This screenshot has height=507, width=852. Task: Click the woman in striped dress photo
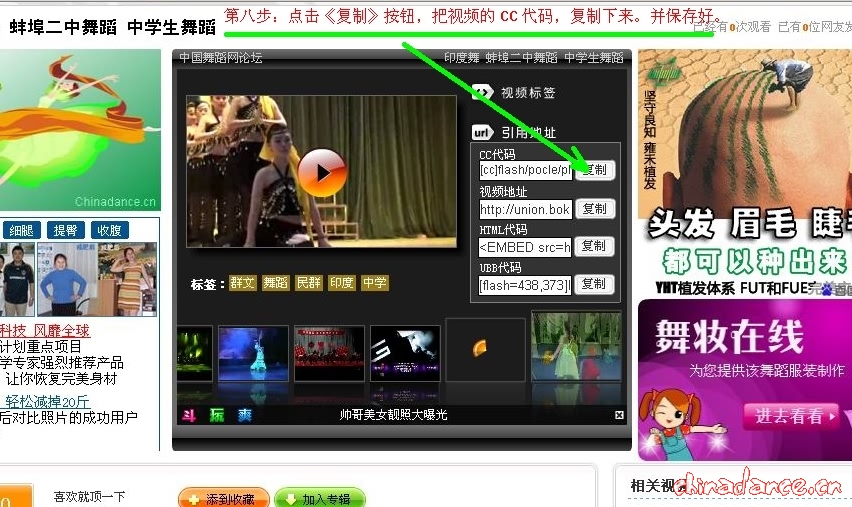click(x=127, y=279)
